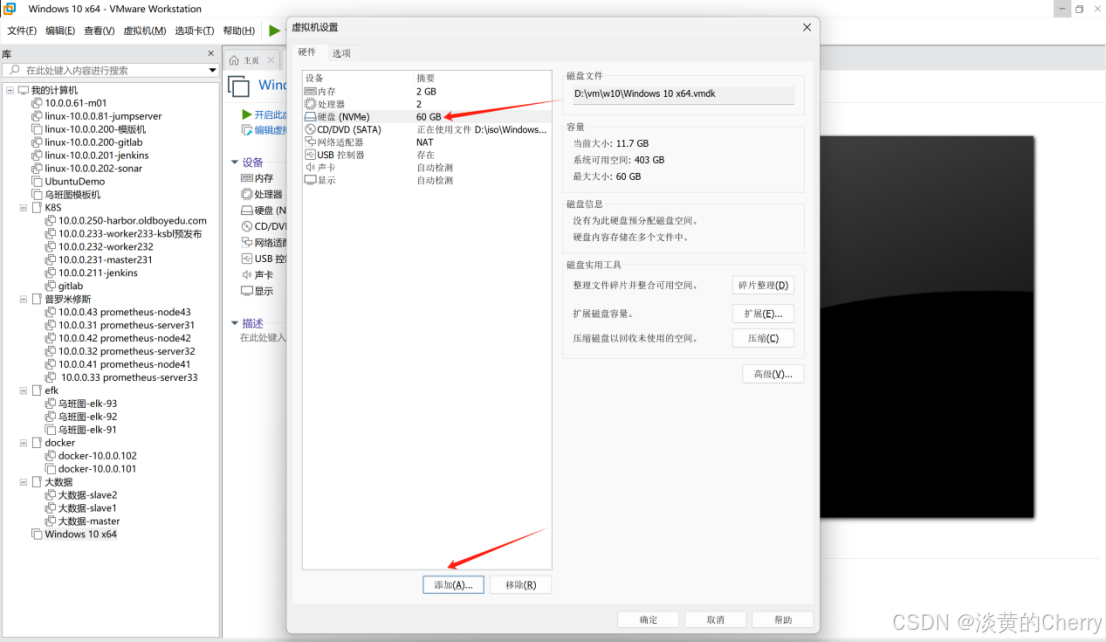Image resolution: width=1106 pixels, height=642 pixels.
Task: Click the 移除(R) button
Action: [x=521, y=585]
